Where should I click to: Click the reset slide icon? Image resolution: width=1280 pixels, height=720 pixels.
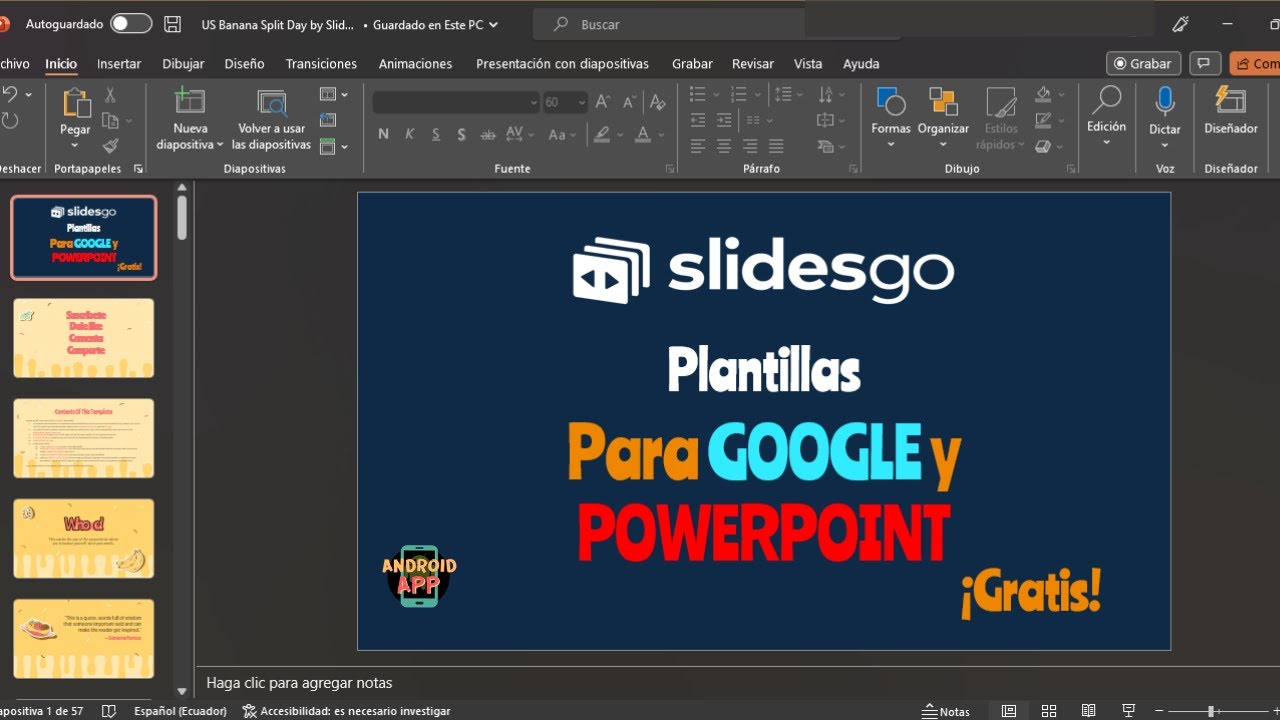[328, 120]
